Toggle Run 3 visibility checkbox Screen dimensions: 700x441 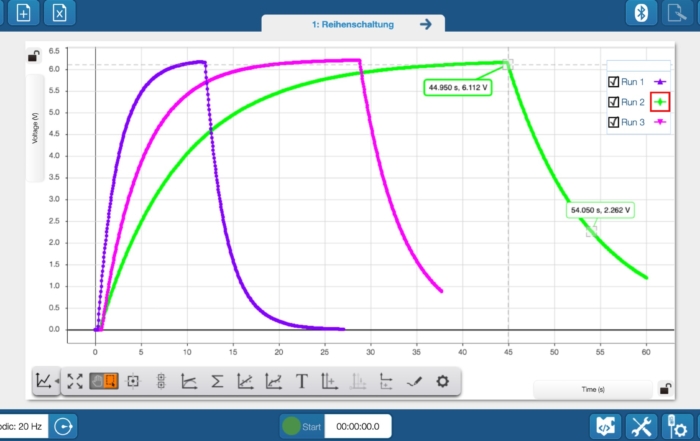[x=614, y=122]
